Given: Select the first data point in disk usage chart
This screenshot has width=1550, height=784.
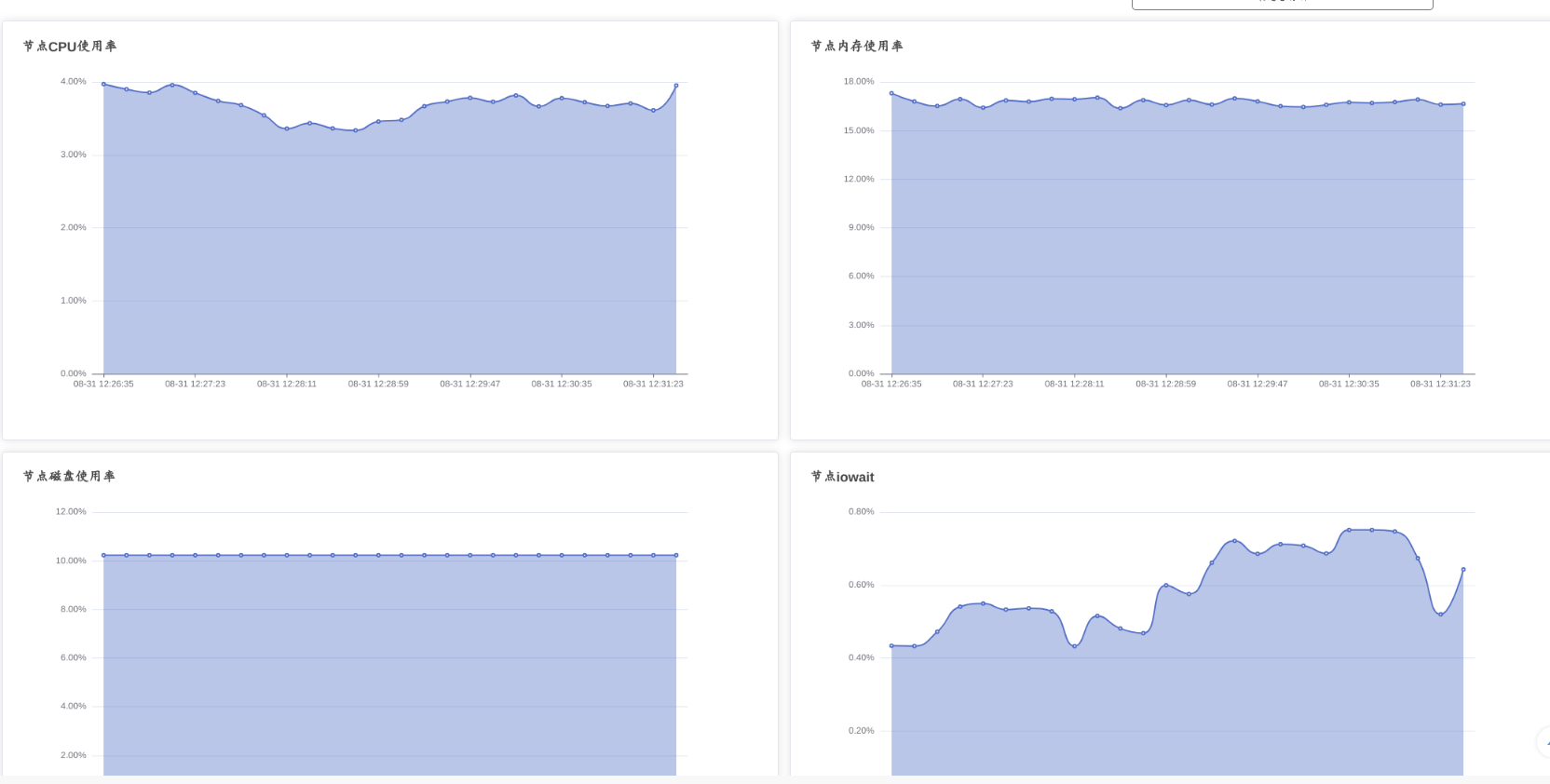Looking at the screenshot, I should click(x=103, y=555).
